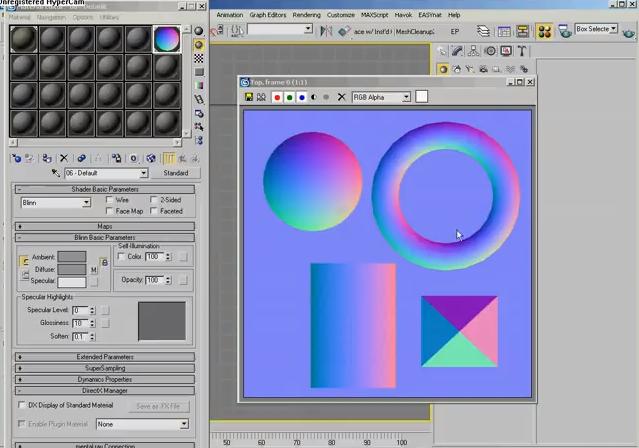639x448 pixels.
Task: Open Material/Map Navigator icon
Action: (x=198, y=141)
